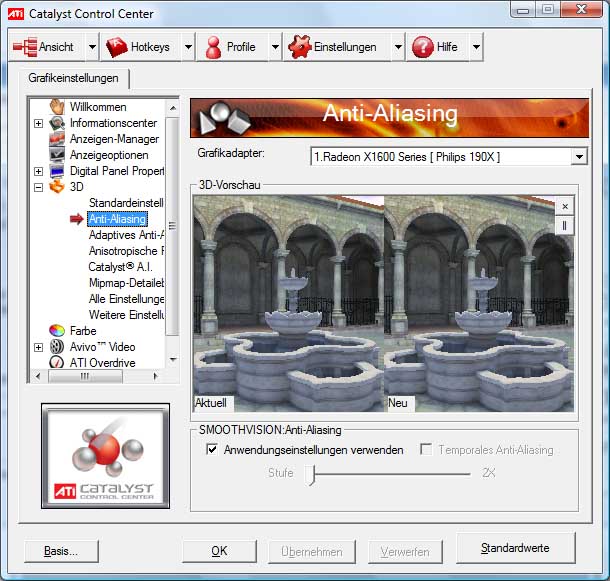610x581 pixels.
Task: Click the Neu preview image
Action: click(x=479, y=304)
